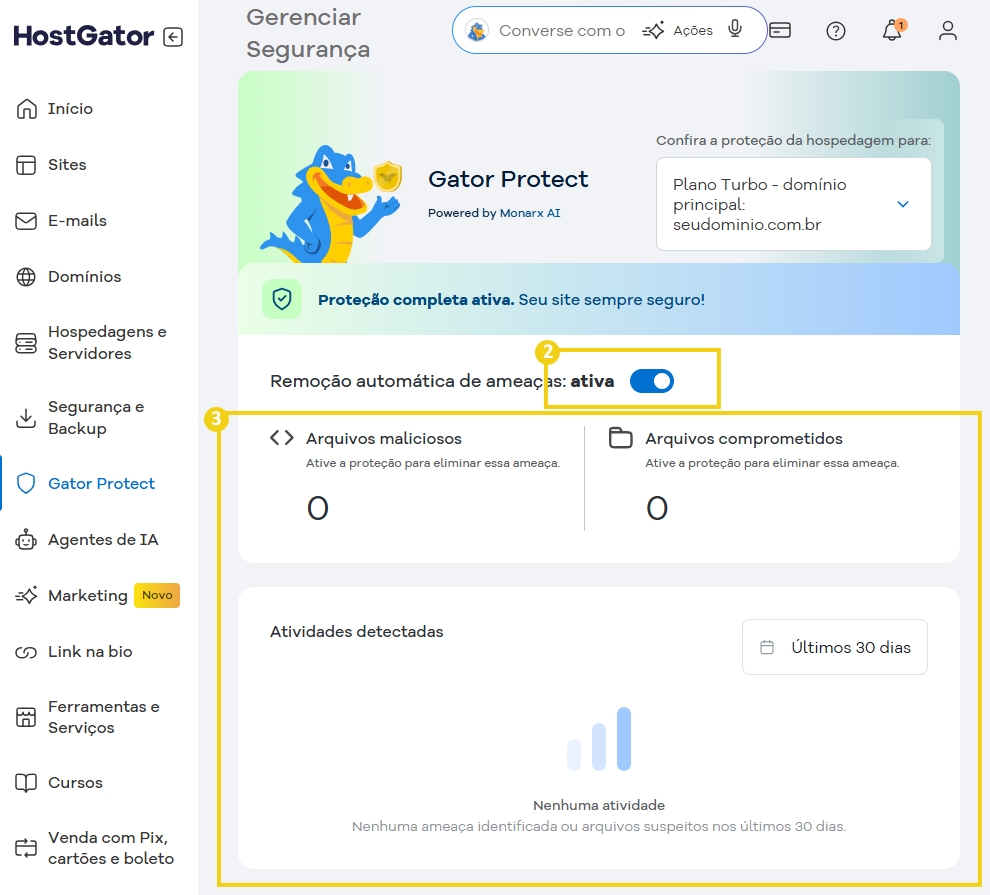Collapse the sidebar using the arrow icon
Image resolution: width=990 pixels, height=895 pixels.
tap(174, 35)
